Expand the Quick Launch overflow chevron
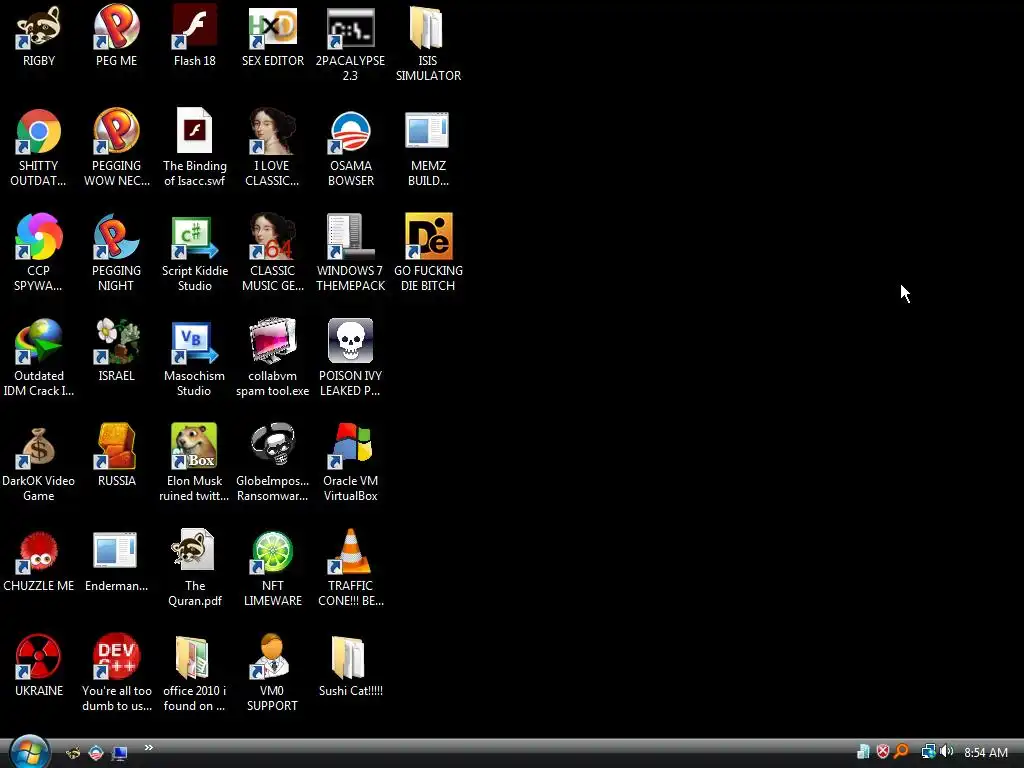Image resolution: width=1024 pixels, height=768 pixels. pyautogui.click(x=148, y=748)
